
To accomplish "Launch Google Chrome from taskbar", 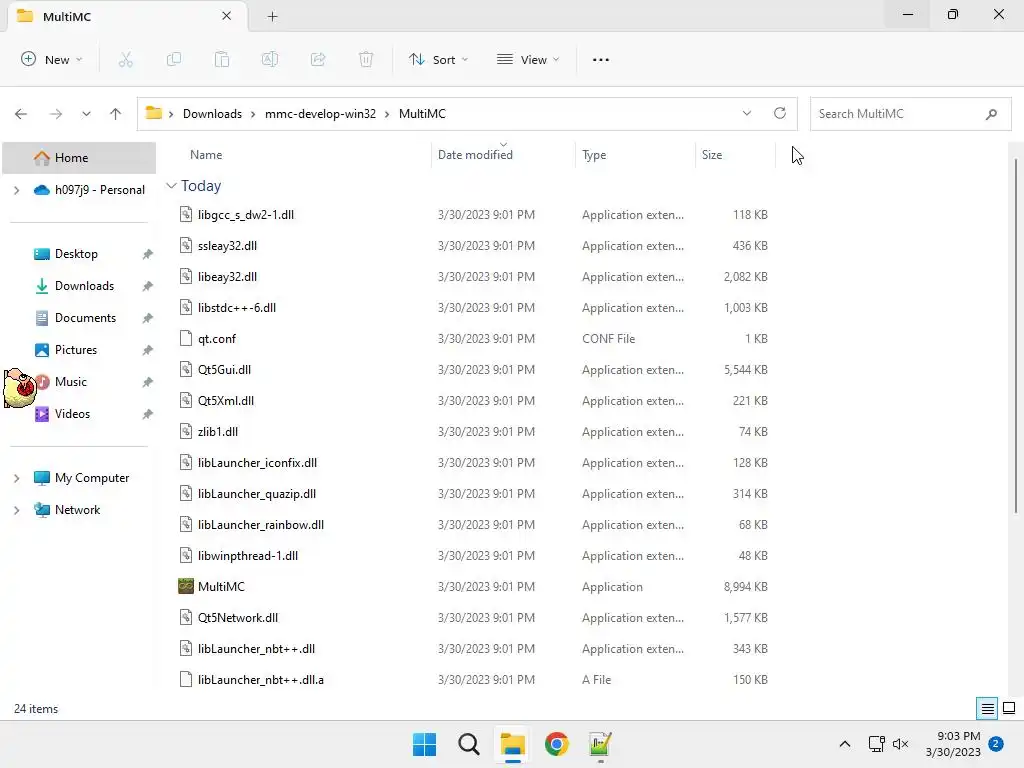I will click(556, 744).
